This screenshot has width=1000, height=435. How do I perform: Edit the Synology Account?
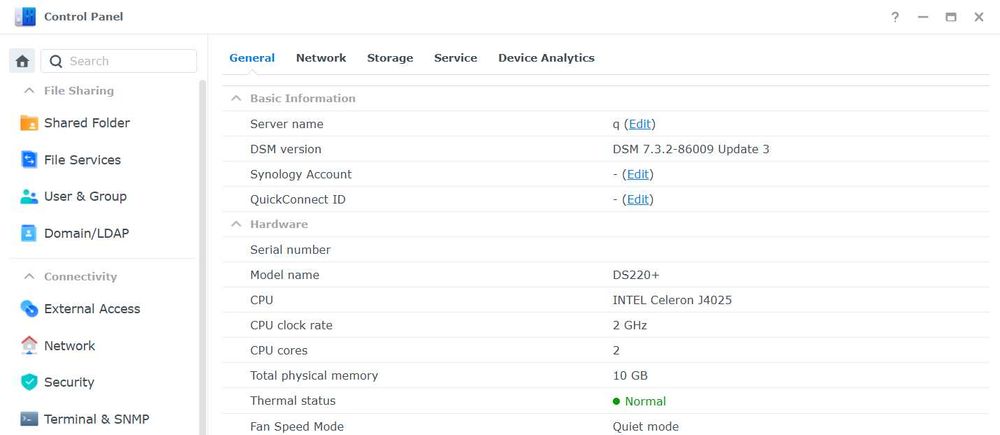(x=638, y=175)
